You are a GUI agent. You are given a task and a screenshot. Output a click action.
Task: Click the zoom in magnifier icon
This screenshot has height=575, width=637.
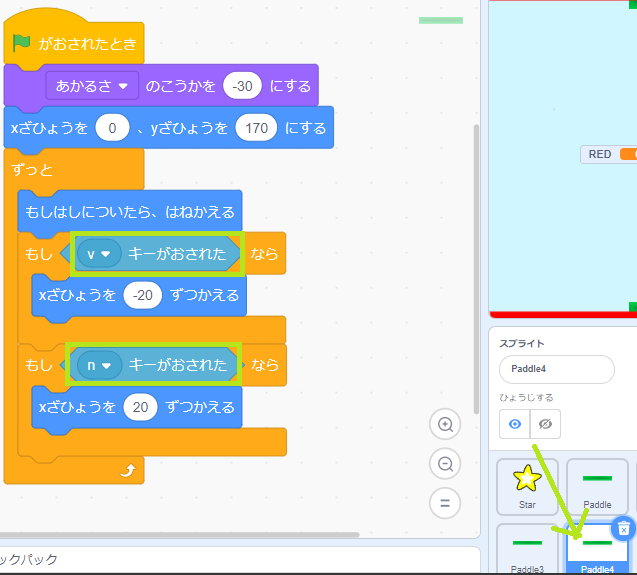[445, 424]
